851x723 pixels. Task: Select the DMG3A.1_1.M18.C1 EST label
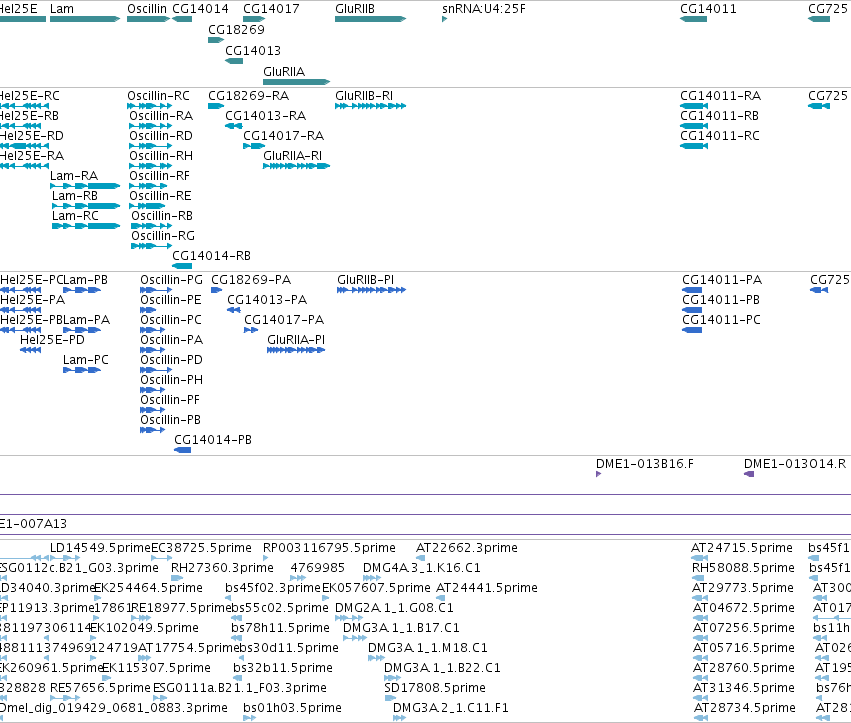click(x=428, y=648)
